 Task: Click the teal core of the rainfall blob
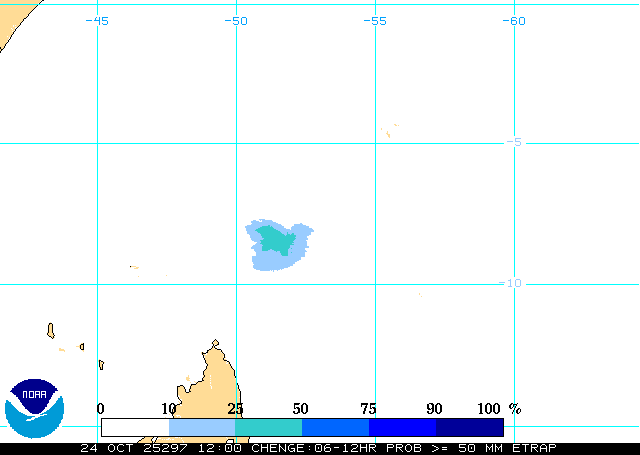coord(275,240)
